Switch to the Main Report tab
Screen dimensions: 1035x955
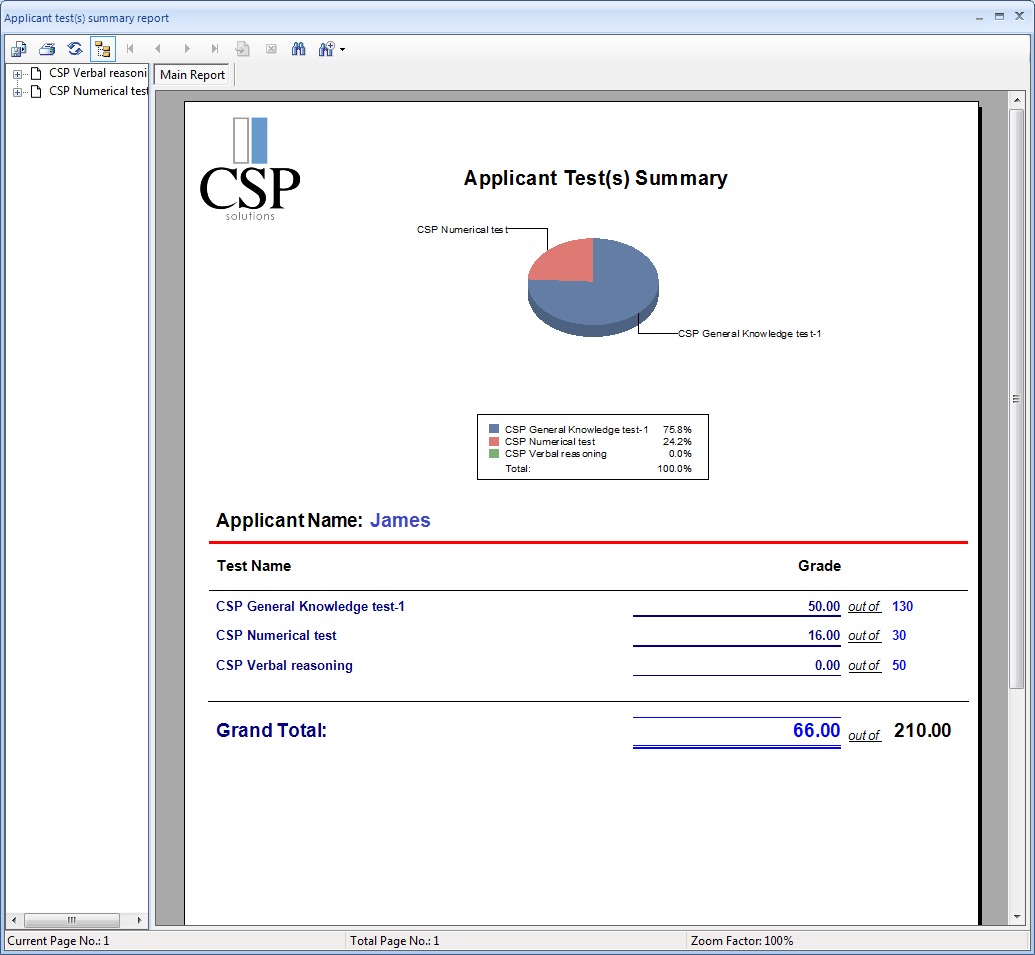pyautogui.click(x=191, y=74)
